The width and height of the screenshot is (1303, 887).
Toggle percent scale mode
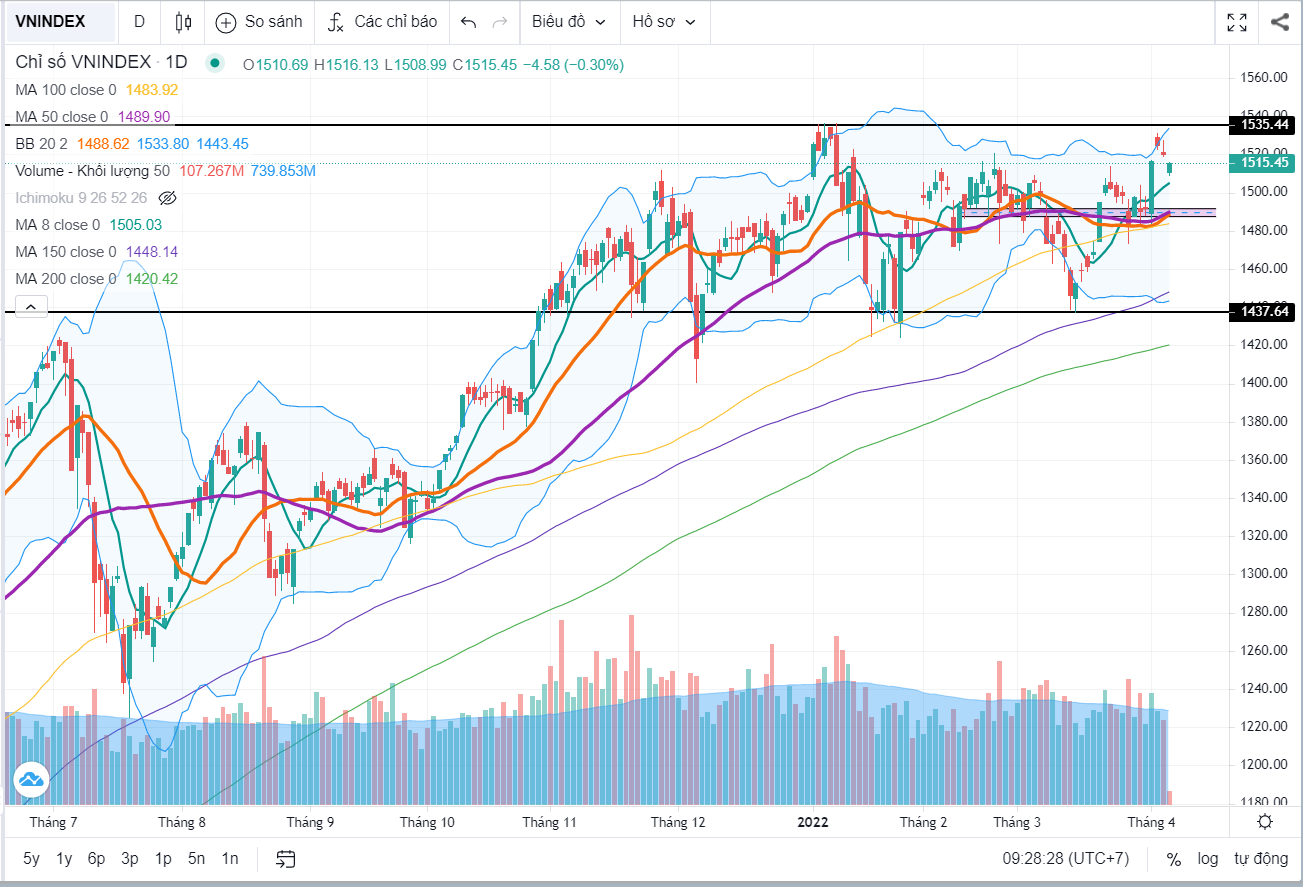click(x=1173, y=859)
